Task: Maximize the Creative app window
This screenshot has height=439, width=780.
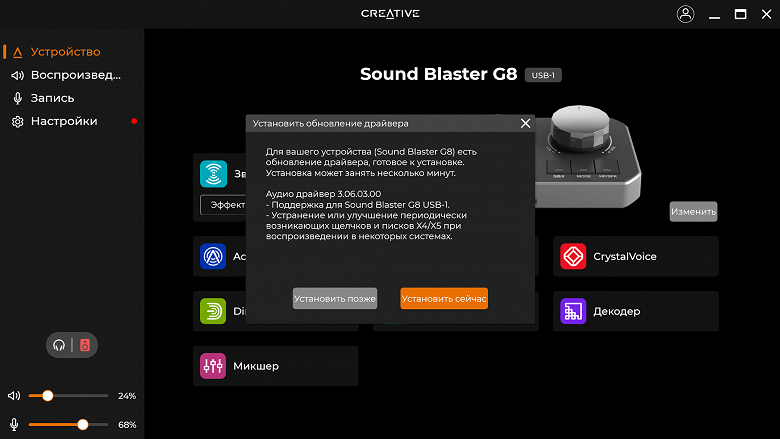Action: click(x=740, y=14)
